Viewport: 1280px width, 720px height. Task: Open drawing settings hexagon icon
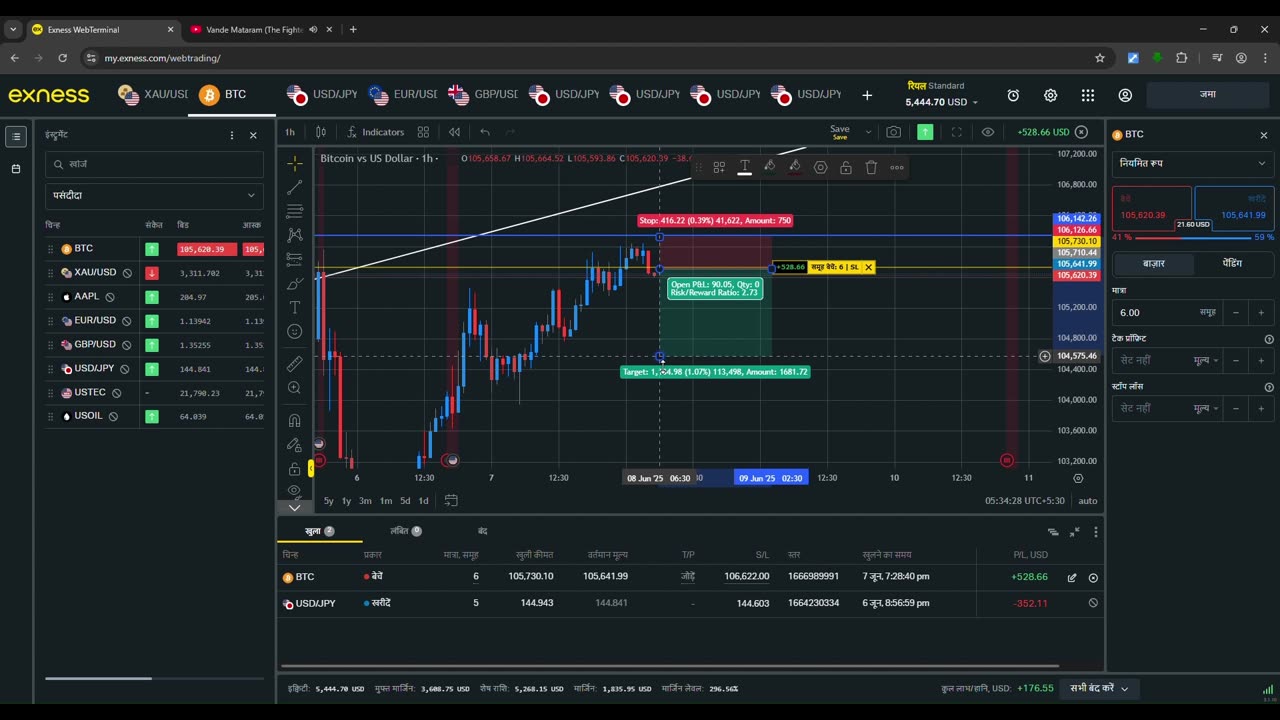pyautogui.click(x=821, y=167)
